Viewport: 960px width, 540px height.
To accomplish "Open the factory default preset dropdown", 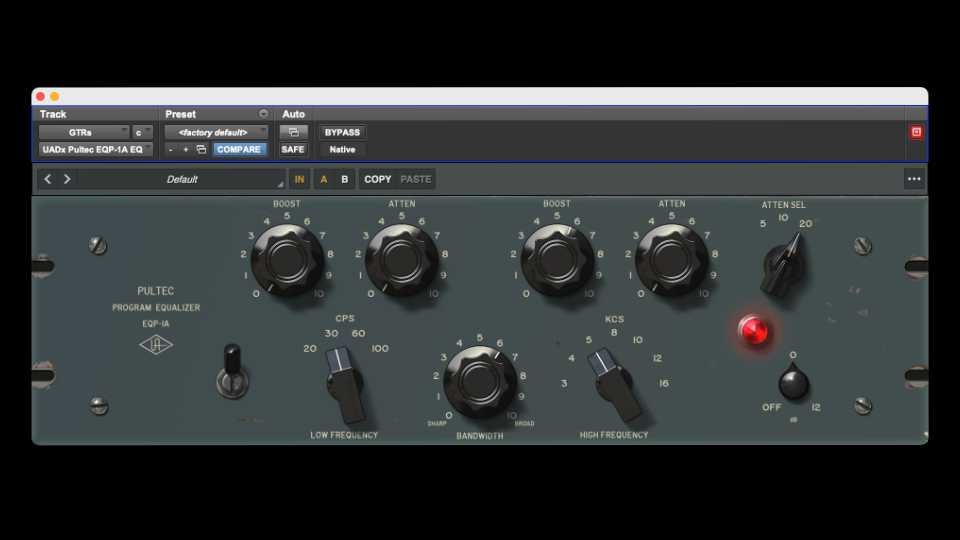I will click(216, 132).
